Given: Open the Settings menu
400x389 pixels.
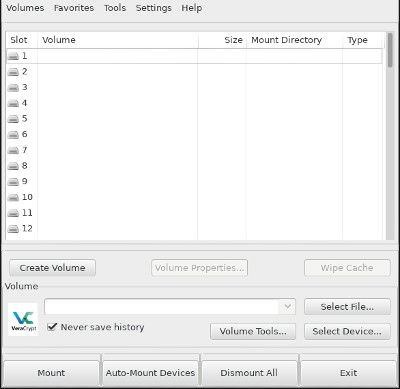Looking at the screenshot, I should click(x=154, y=8).
